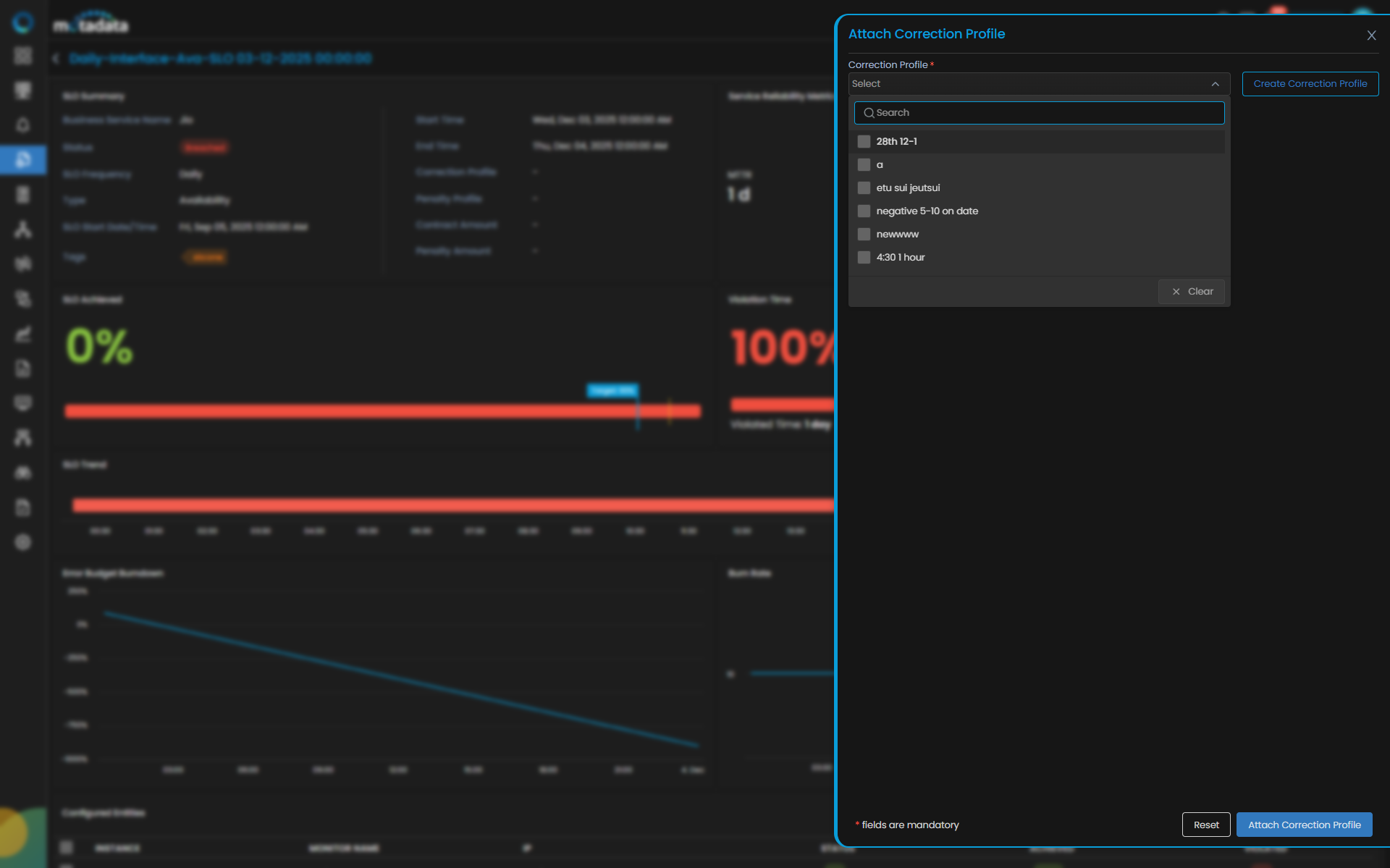Screen dimensions: 1390x868
Task: Check the '4:30 1 hour' profile
Action: pos(864,258)
